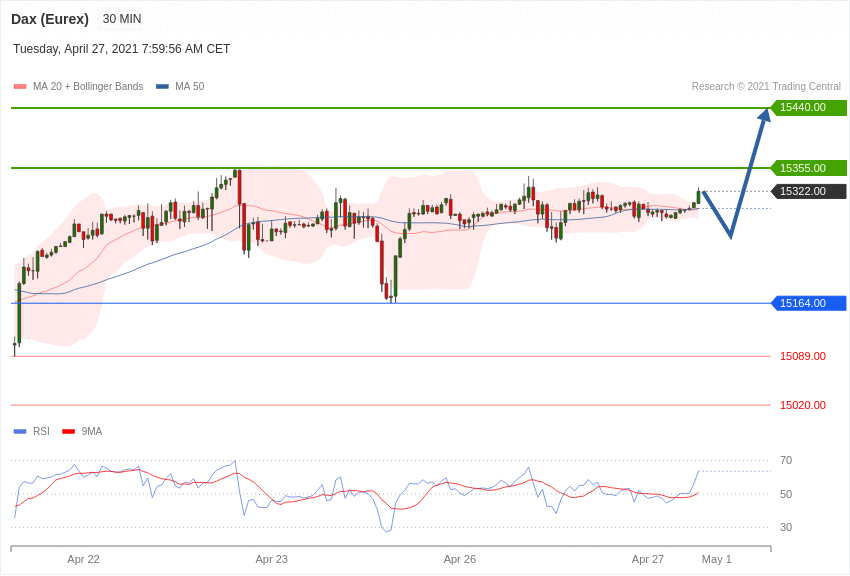Click the RSI legend label
The height and width of the screenshot is (576, 850).
click(41, 431)
